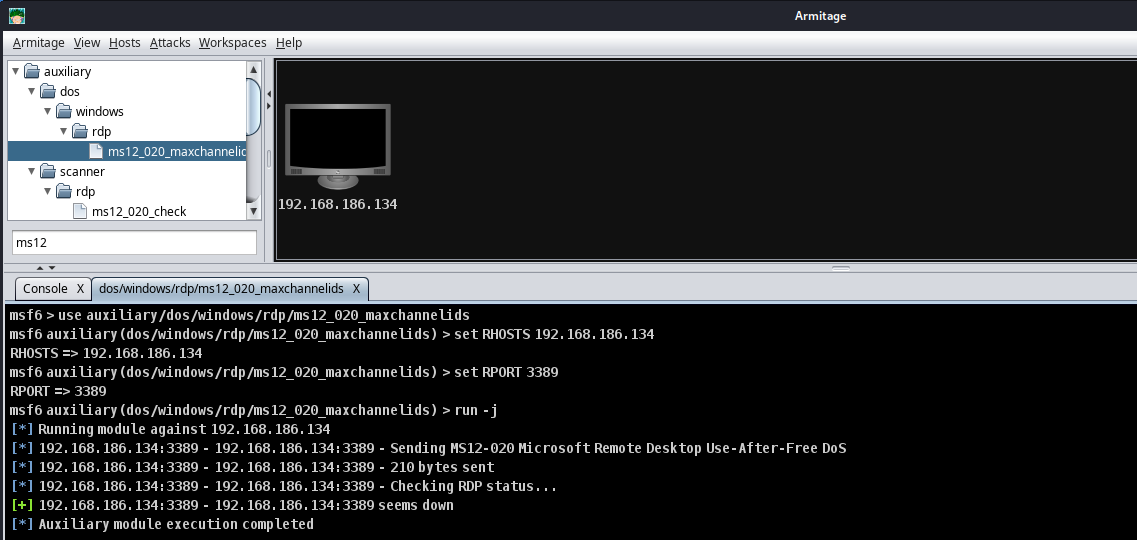1137x540 pixels.
Task: Click the ms12_020_maxchannelids module file icon
Action: pyautogui.click(x=96, y=151)
